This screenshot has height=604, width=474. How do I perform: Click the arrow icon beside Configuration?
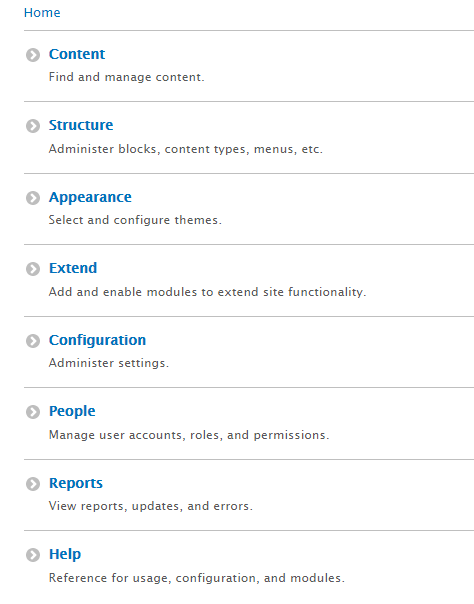(x=33, y=341)
